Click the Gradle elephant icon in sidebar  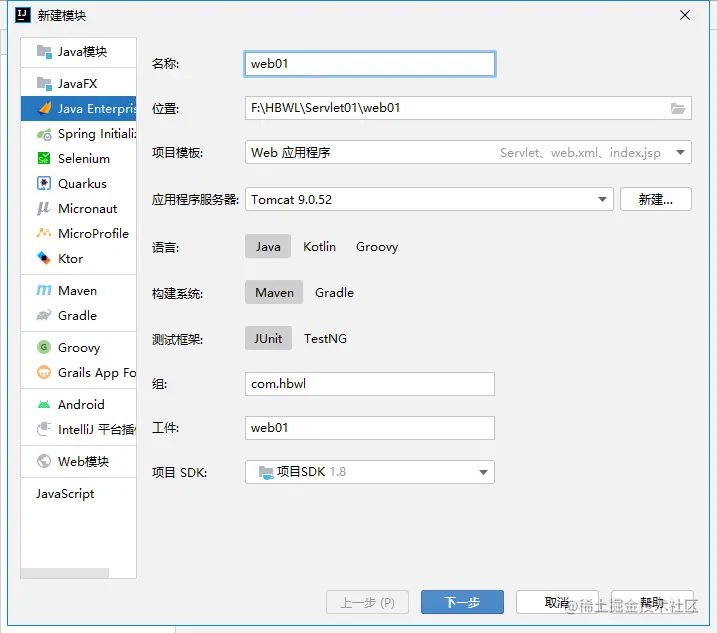[x=44, y=315]
